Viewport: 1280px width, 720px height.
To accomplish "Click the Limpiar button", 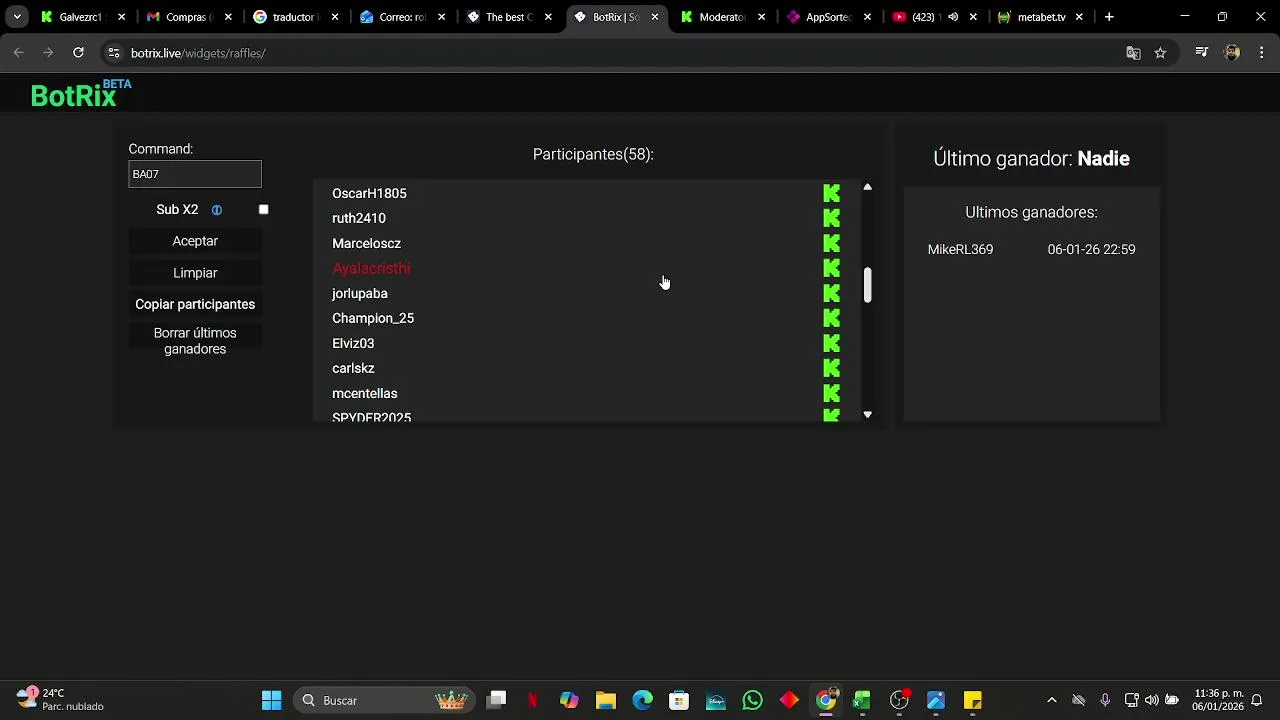I will click(x=195, y=273).
